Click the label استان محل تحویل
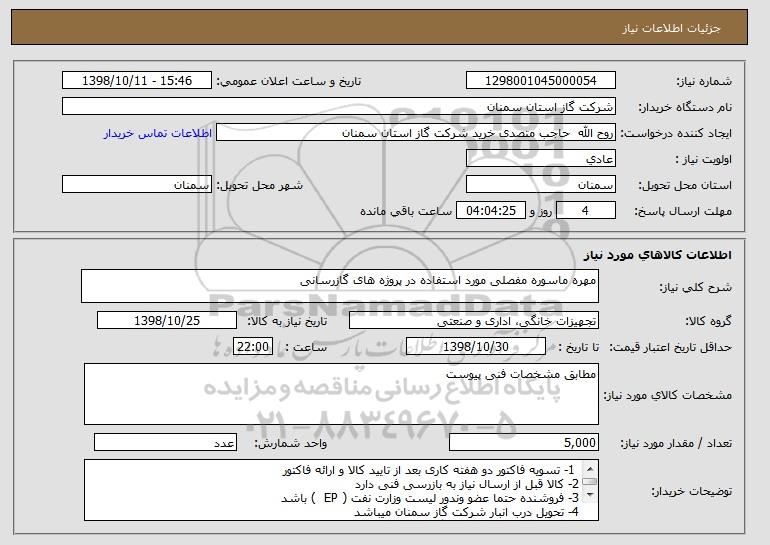 [685, 185]
